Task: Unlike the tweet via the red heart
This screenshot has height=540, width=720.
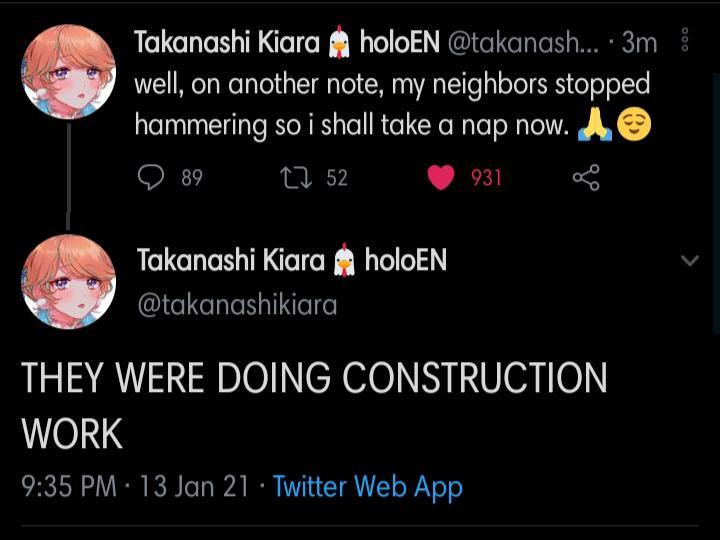Action: (x=441, y=178)
